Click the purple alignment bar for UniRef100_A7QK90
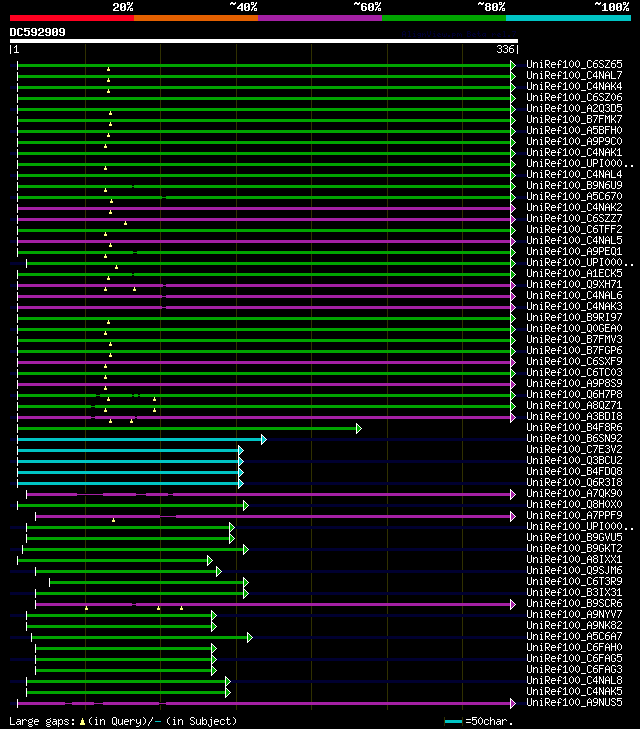Screen dimensions: 640x729 [x=269, y=494]
